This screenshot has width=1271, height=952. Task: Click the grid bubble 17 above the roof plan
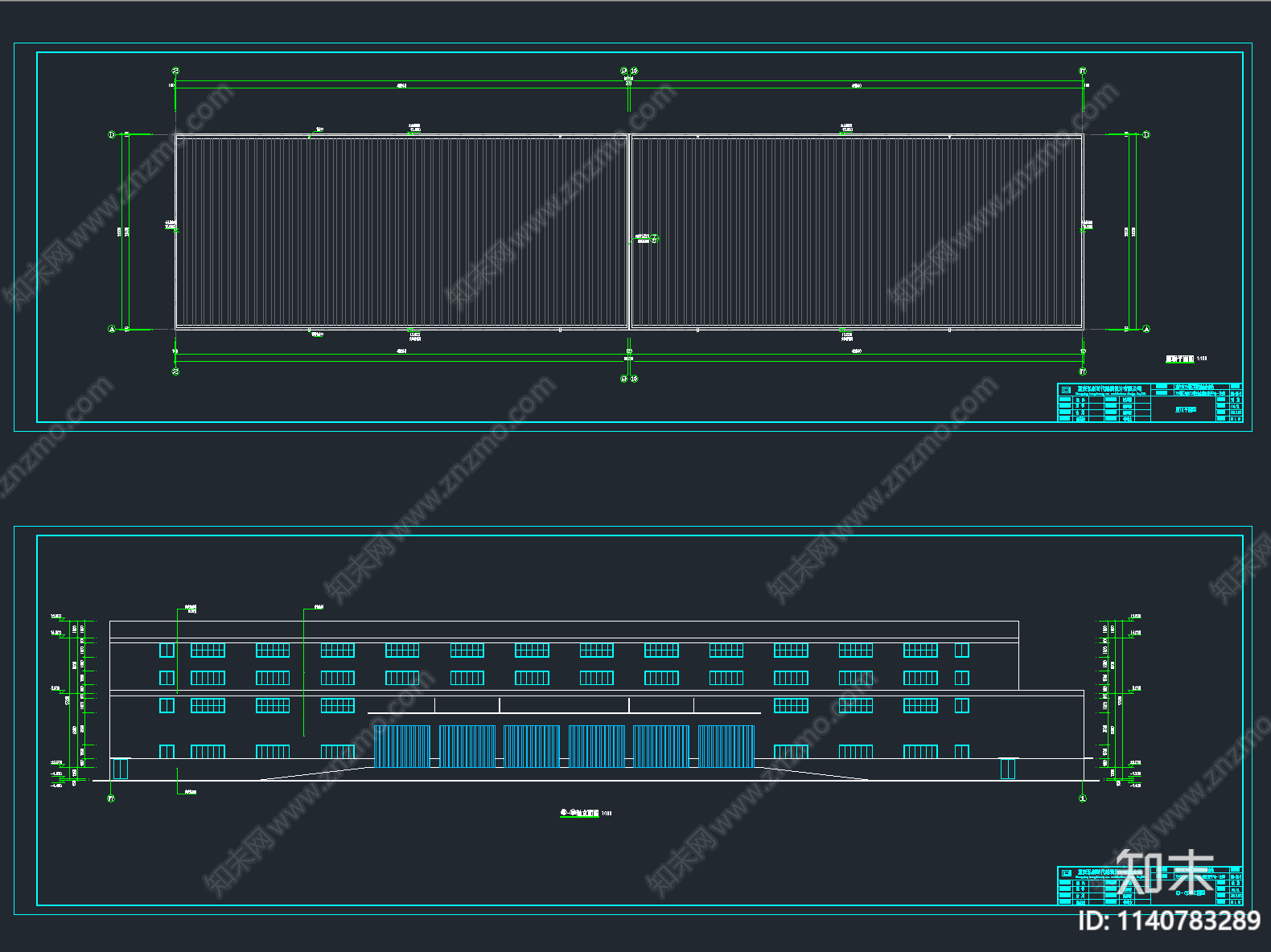click(1083, 71)
